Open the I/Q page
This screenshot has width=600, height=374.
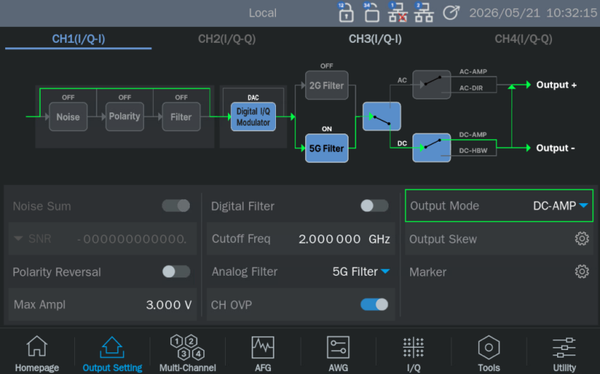click(413, 353)
